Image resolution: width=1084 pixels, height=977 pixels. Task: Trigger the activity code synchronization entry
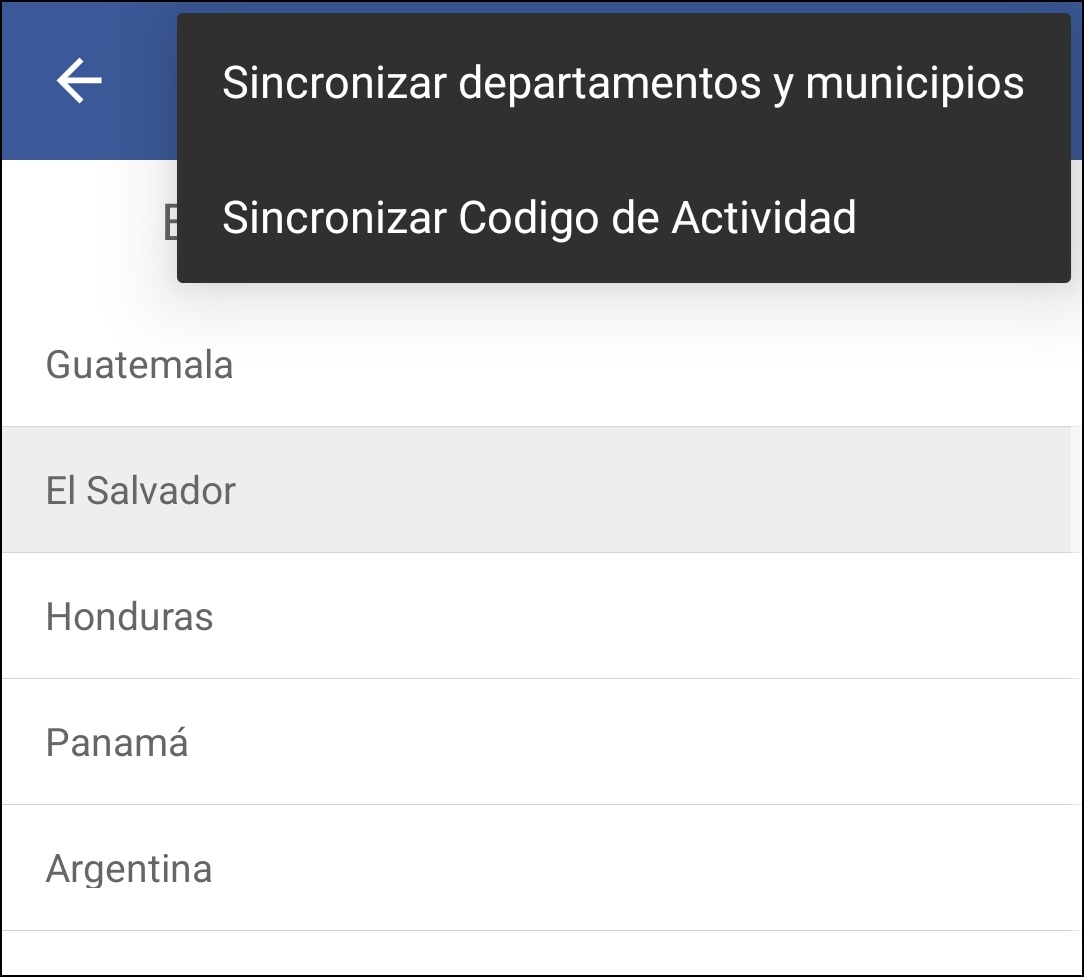click(x=540, y=217)
